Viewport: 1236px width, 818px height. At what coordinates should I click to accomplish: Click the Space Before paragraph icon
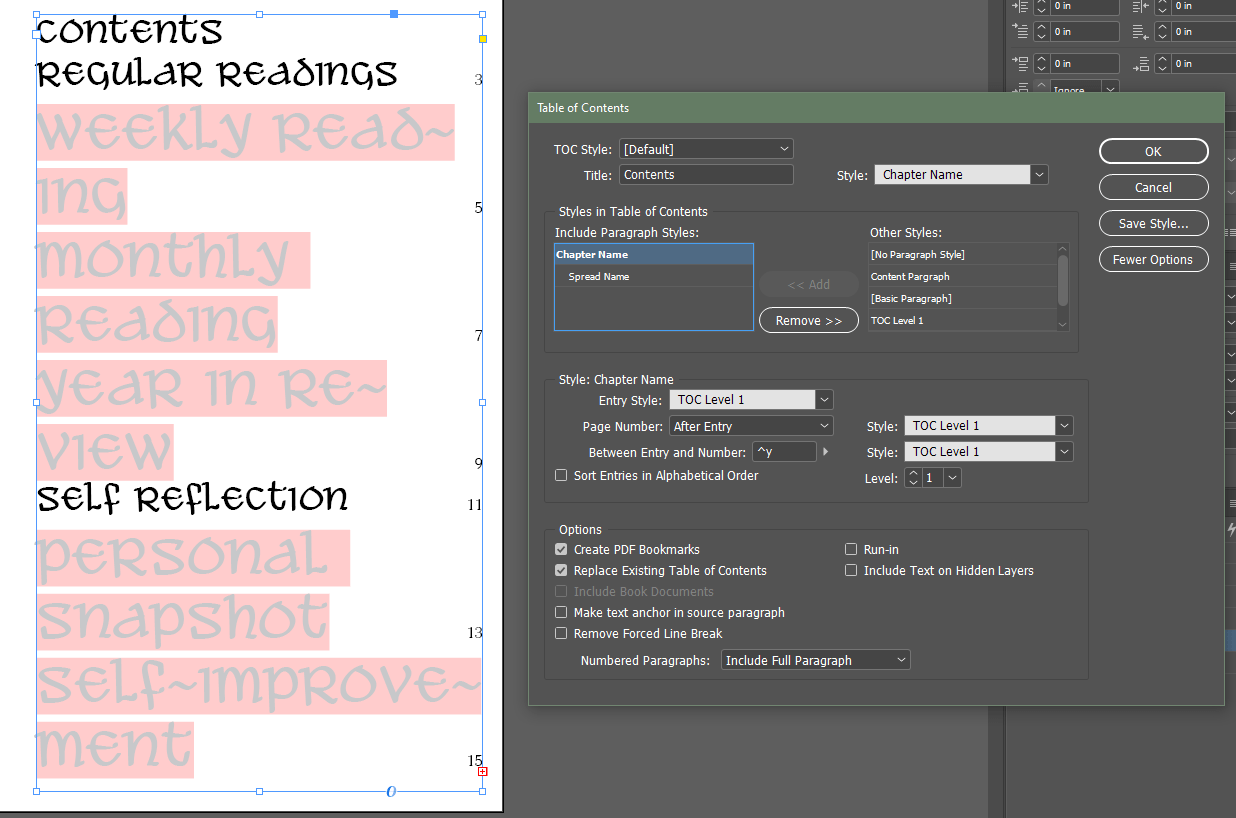pos(1021,63)
